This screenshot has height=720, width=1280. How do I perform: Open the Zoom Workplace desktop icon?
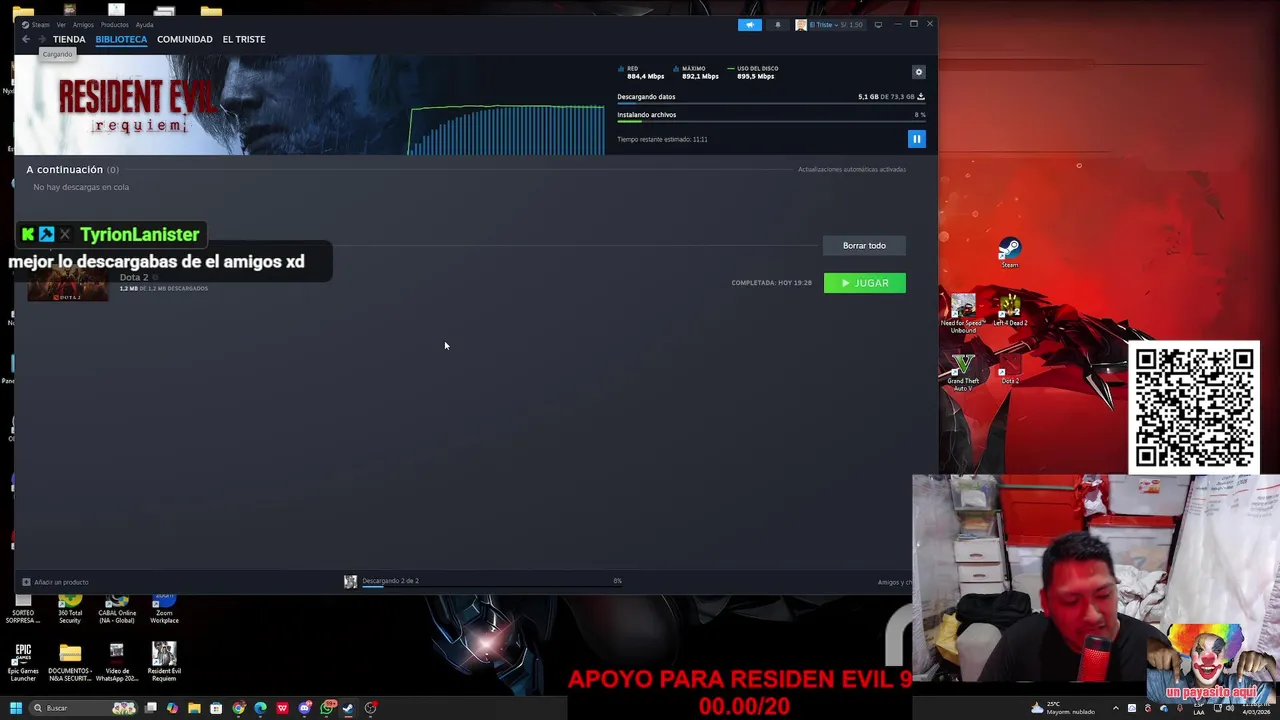pyautogui.click(x=164, y=608)
